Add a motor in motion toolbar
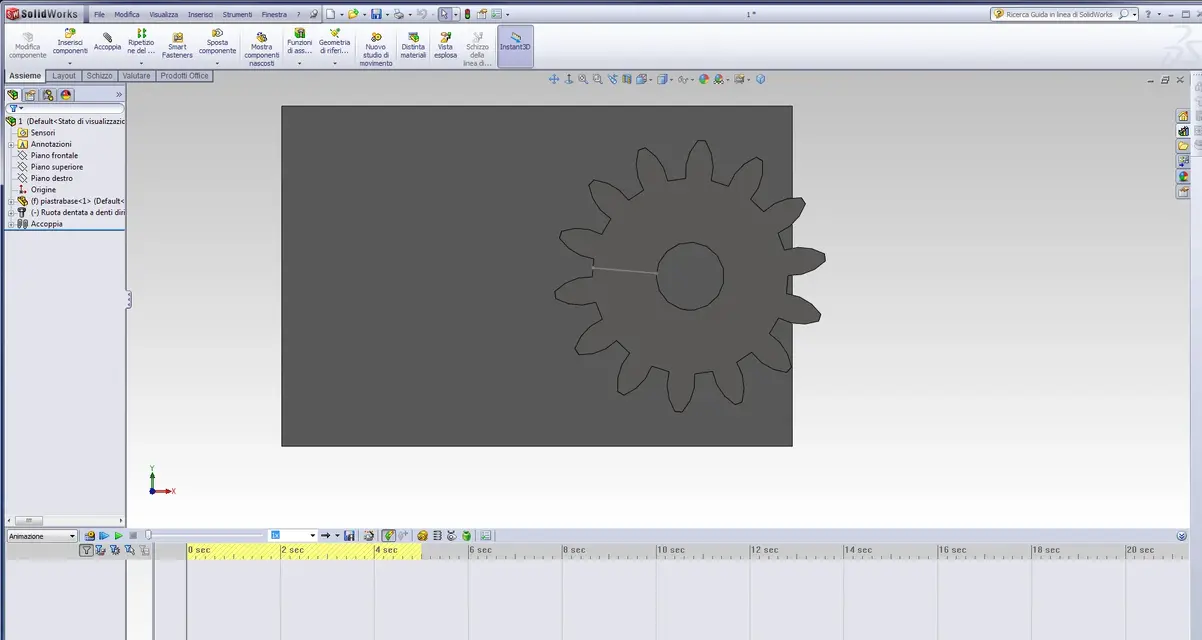 coord(423,536)
